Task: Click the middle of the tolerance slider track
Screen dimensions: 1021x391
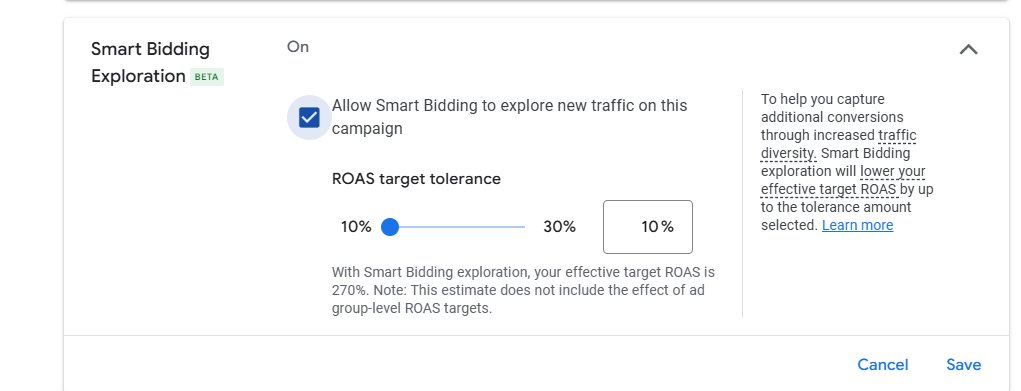Action: point(457,227)
